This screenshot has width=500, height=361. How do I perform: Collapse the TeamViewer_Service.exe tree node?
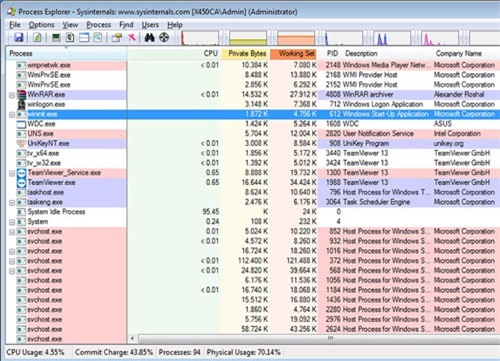(x=12, y=173)
